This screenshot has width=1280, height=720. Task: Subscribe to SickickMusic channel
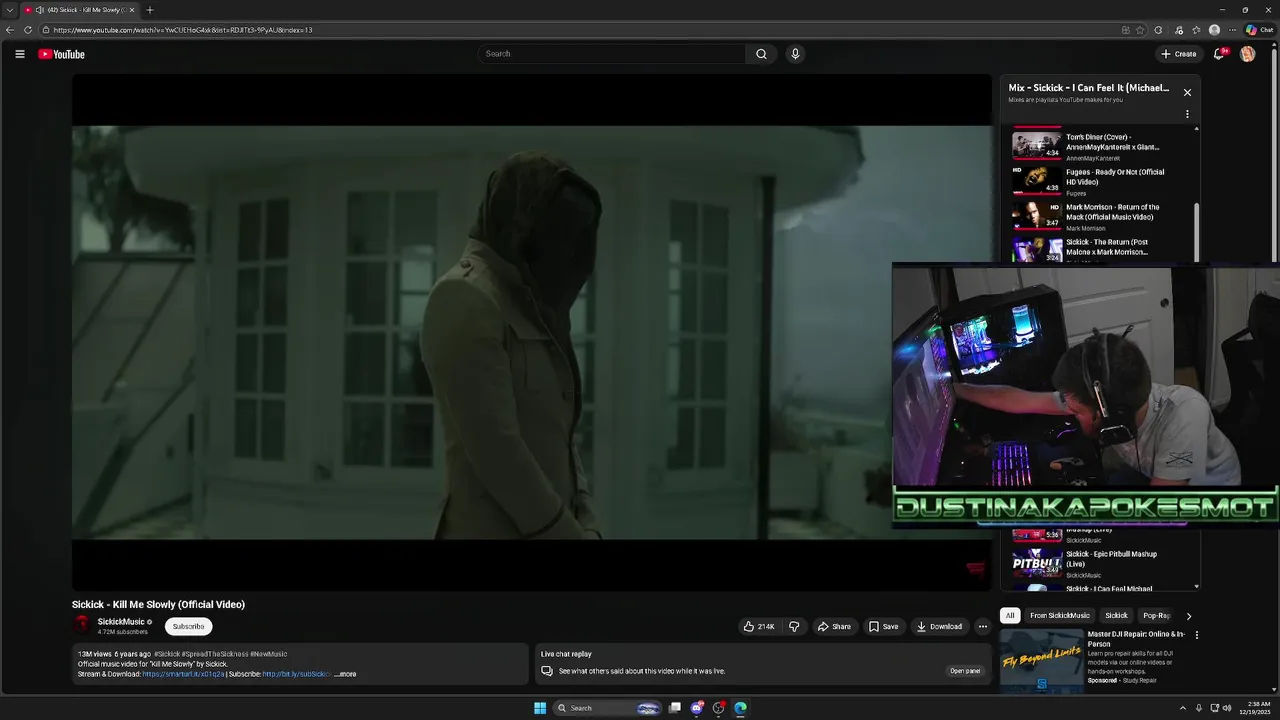188,627
